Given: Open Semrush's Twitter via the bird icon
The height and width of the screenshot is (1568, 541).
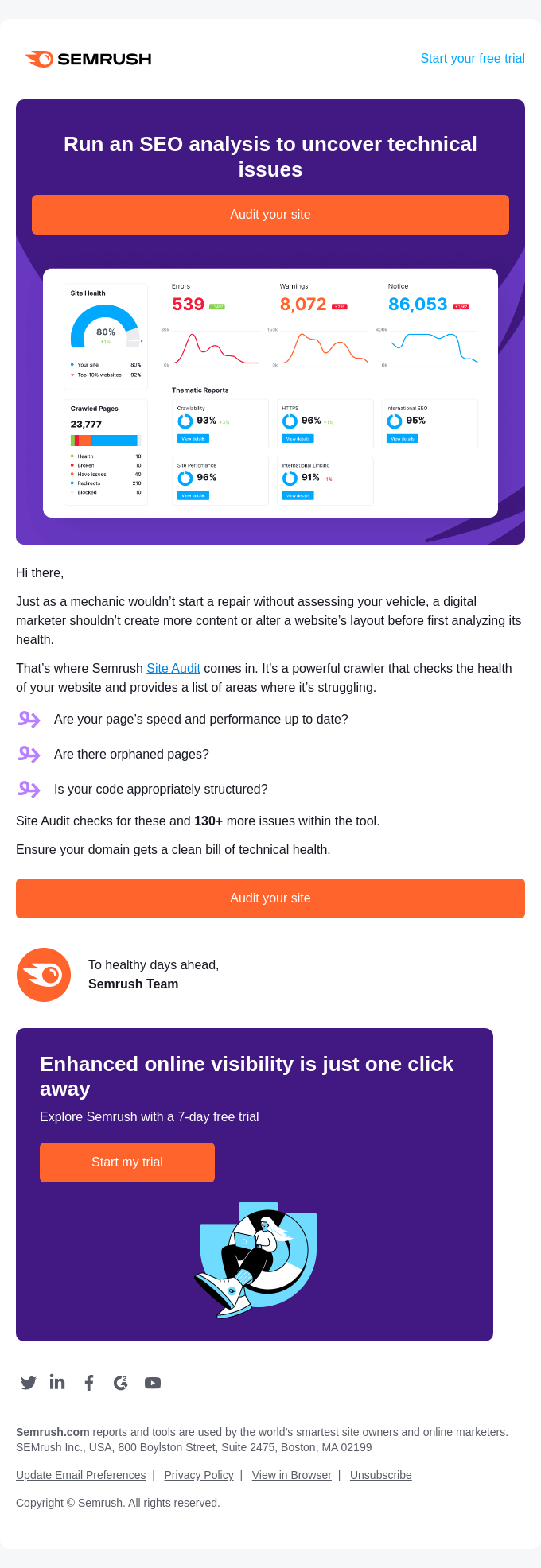Looking at the screenshot, I should (28, 1383).
